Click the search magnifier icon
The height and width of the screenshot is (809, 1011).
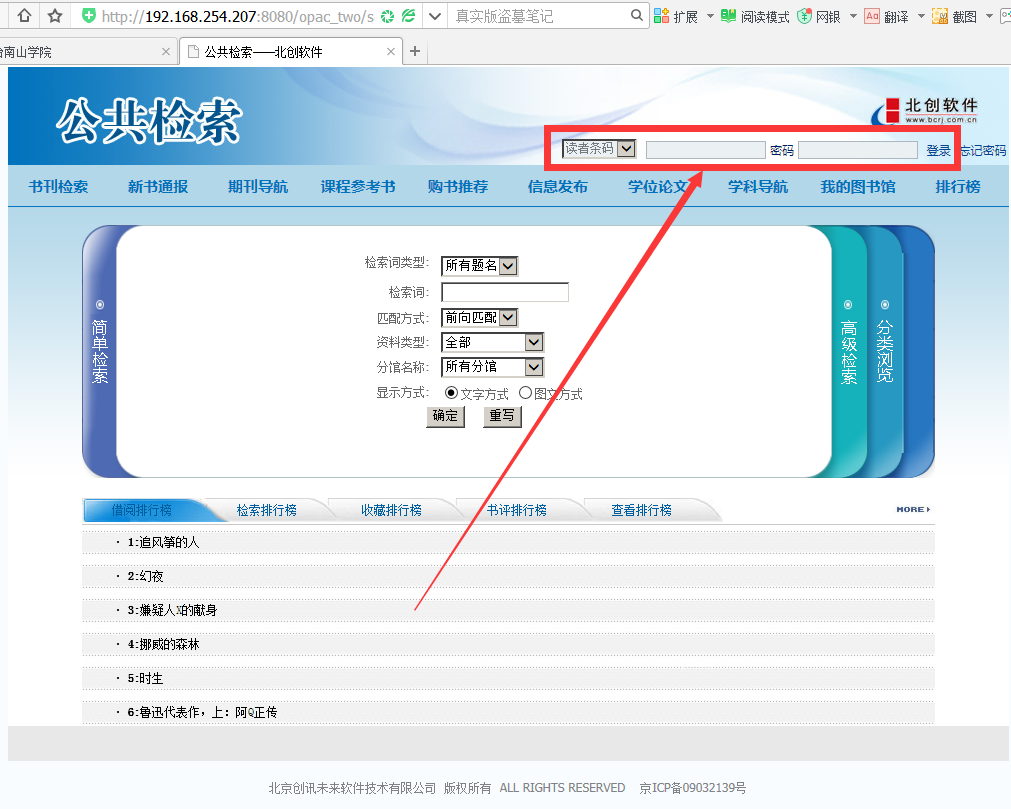tap(637, 16)
